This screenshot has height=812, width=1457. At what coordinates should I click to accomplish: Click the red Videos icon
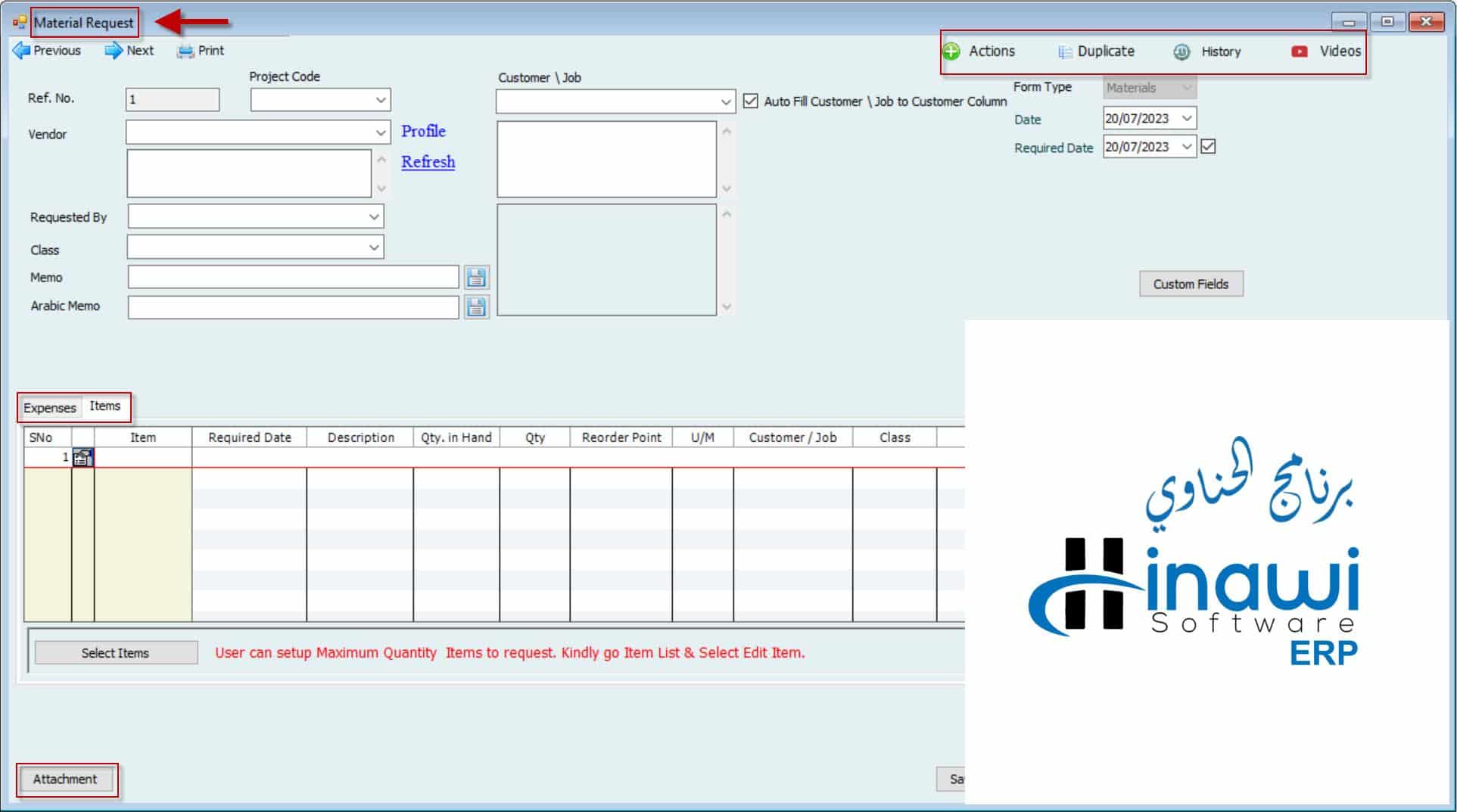click(x=1300, y=51)
